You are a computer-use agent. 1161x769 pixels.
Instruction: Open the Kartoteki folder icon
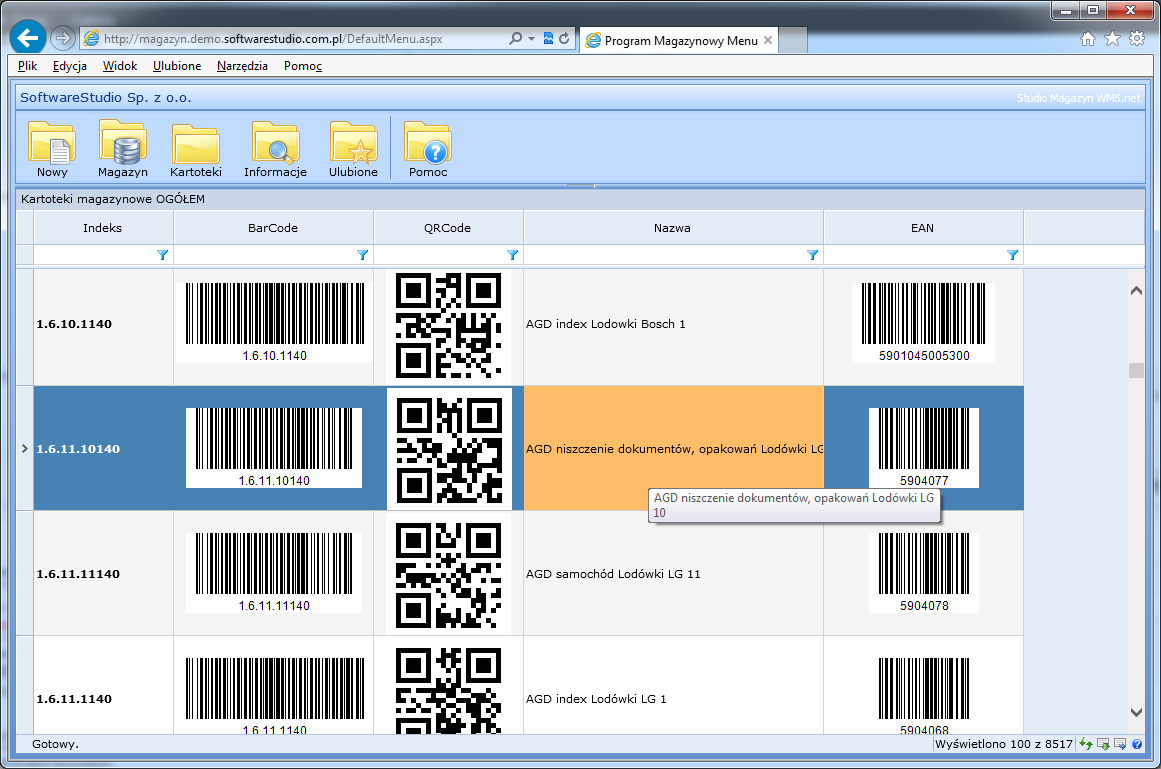[x=195, y=149]
